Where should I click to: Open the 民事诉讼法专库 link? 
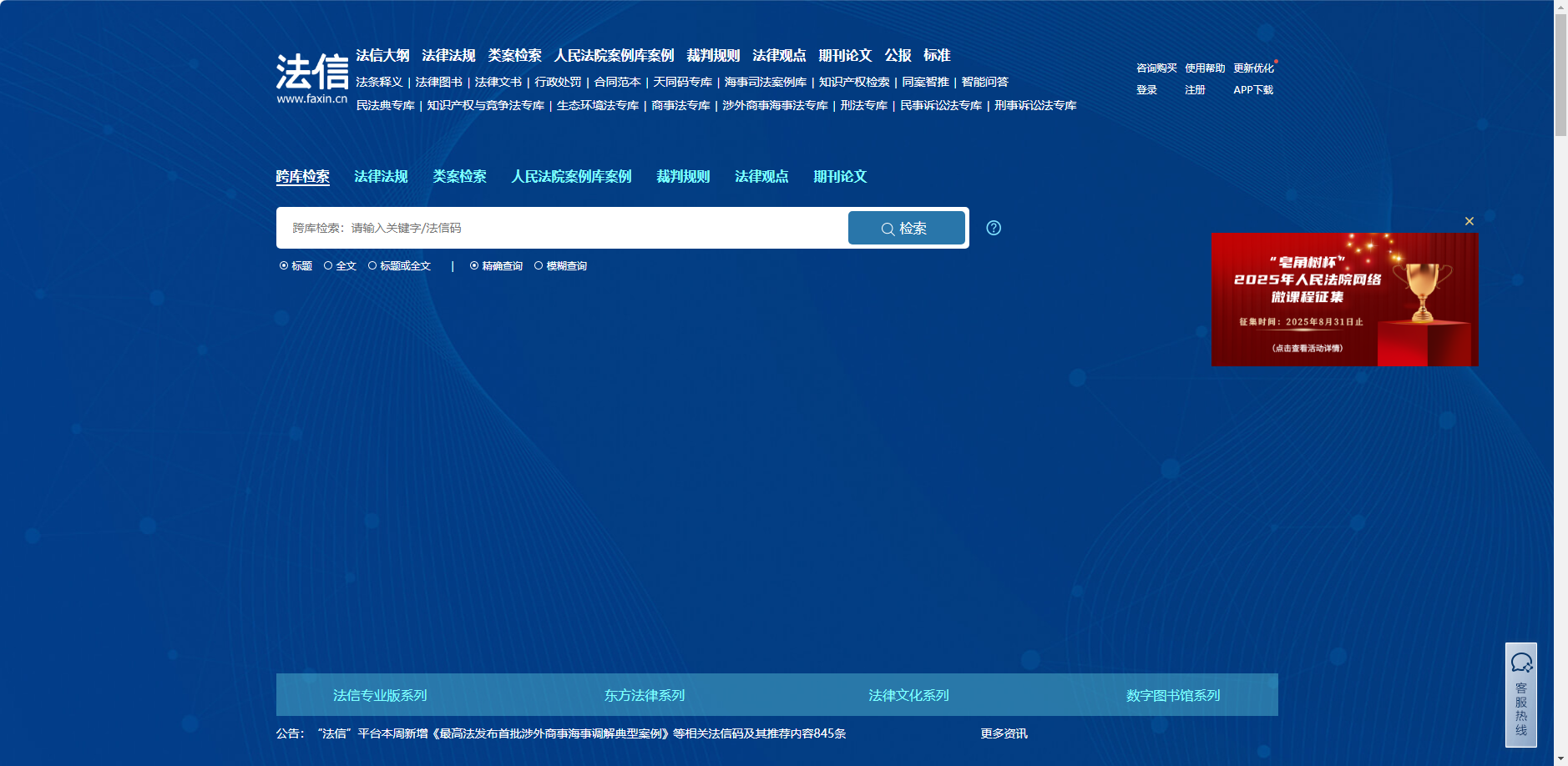pos(941,105)
